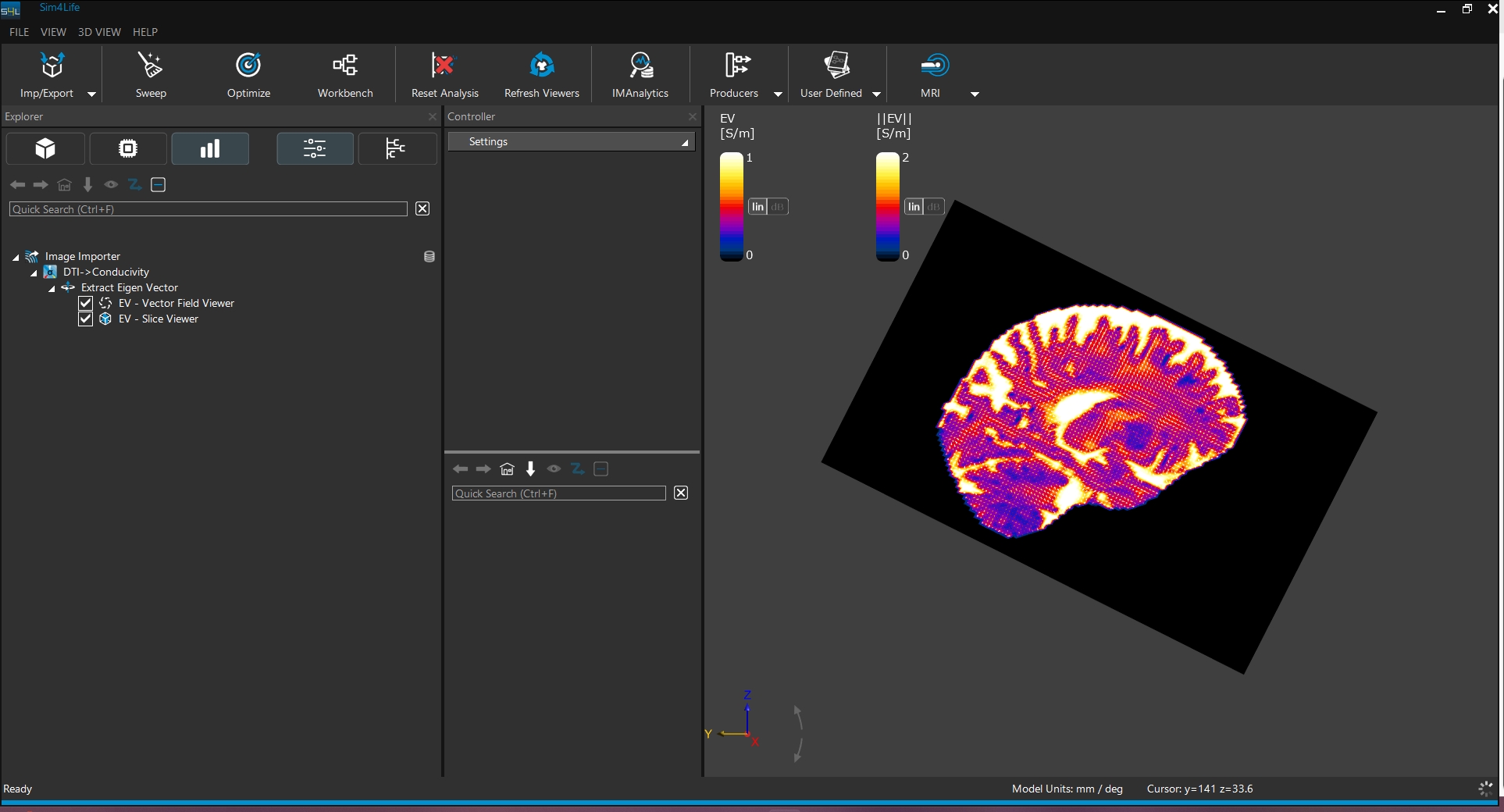Expand the Producers dropdown arrow
The width and height of the screenshot is (1504, 812).
pos(778,94)
